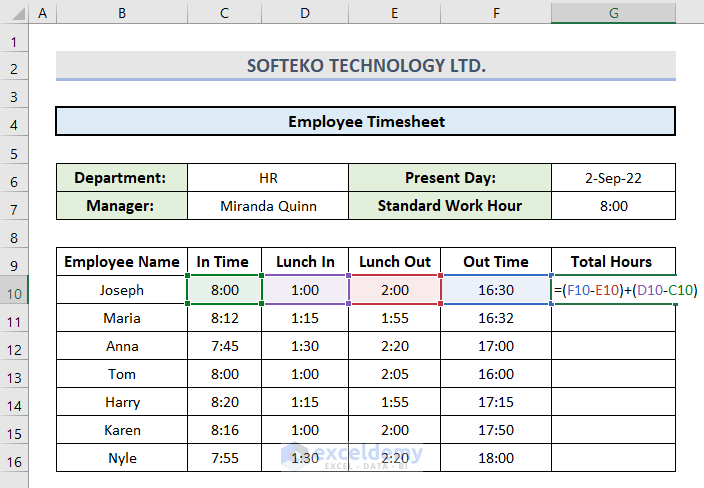This screenshot has width=704, height=488.
Task: Click the SOFTEKO TECHNOLOGY LTD. title cell
Action: pos(366,66)
